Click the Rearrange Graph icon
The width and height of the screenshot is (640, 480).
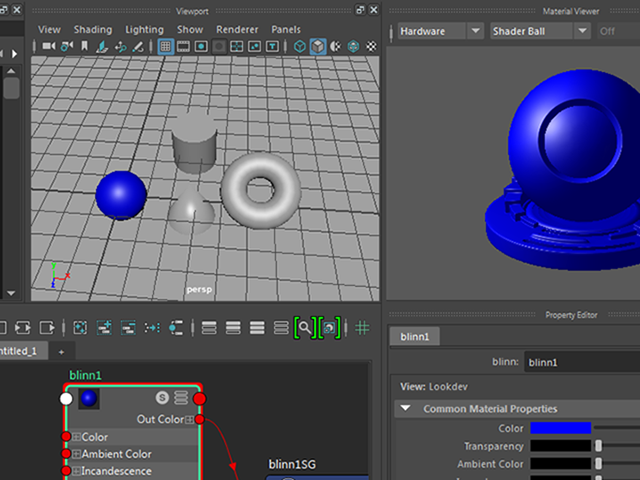pyautogui.click(x=152, y=328)
